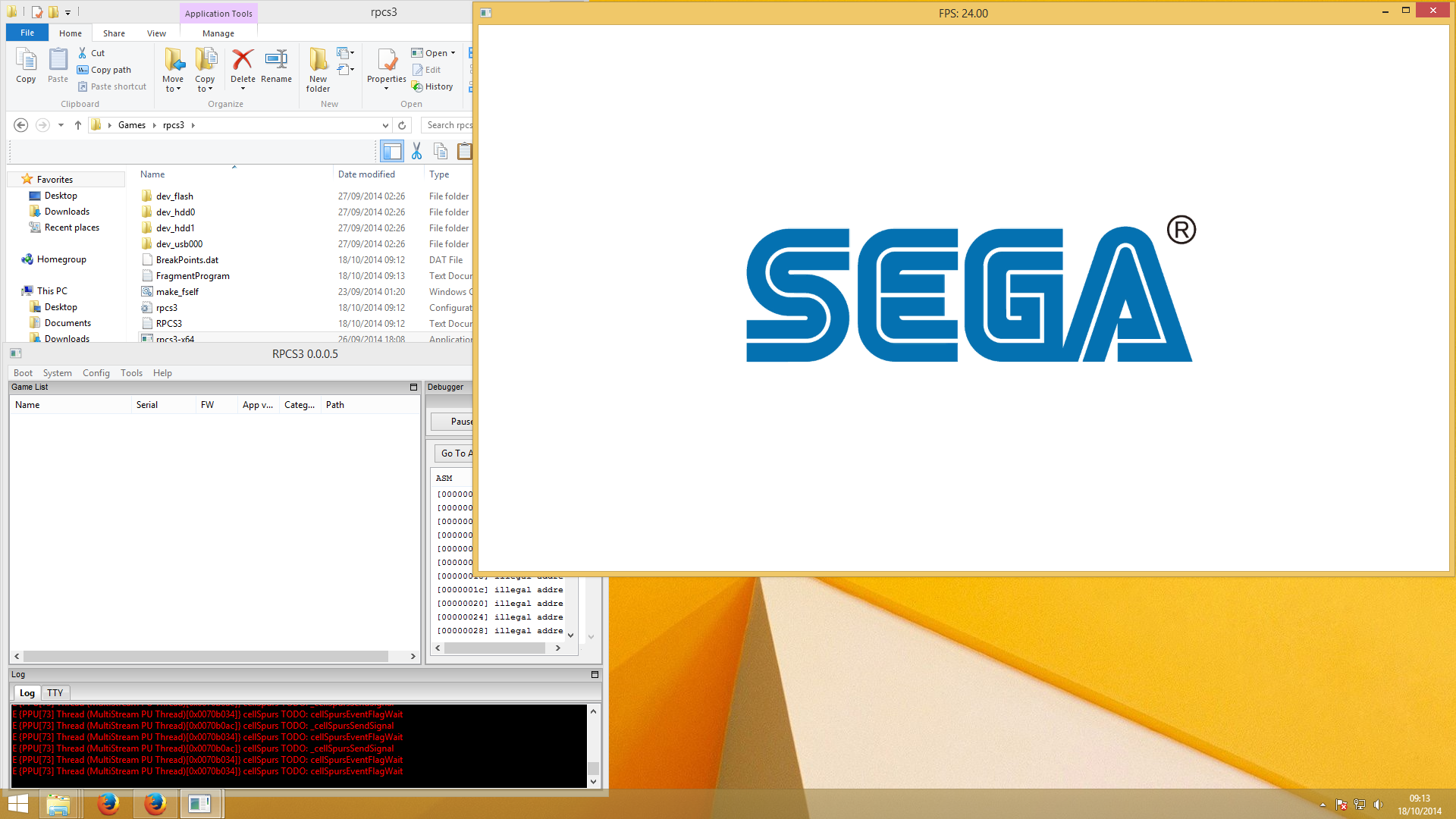
Task: Select Homegroup in the navigation pane
Action: [61, 259]
